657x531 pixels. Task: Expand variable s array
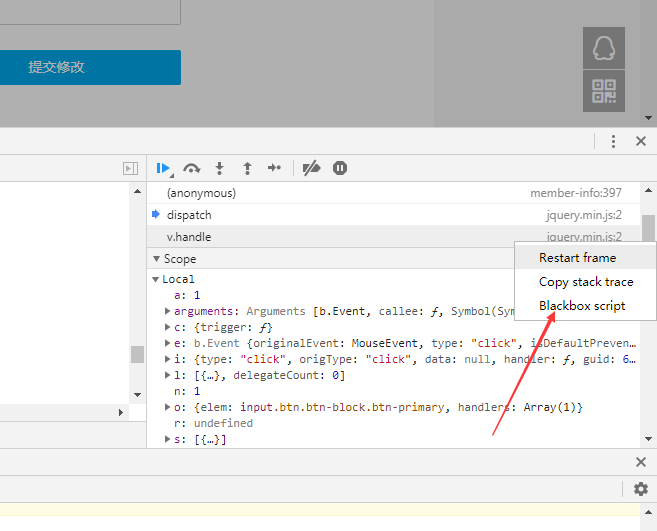click(167, 439)
